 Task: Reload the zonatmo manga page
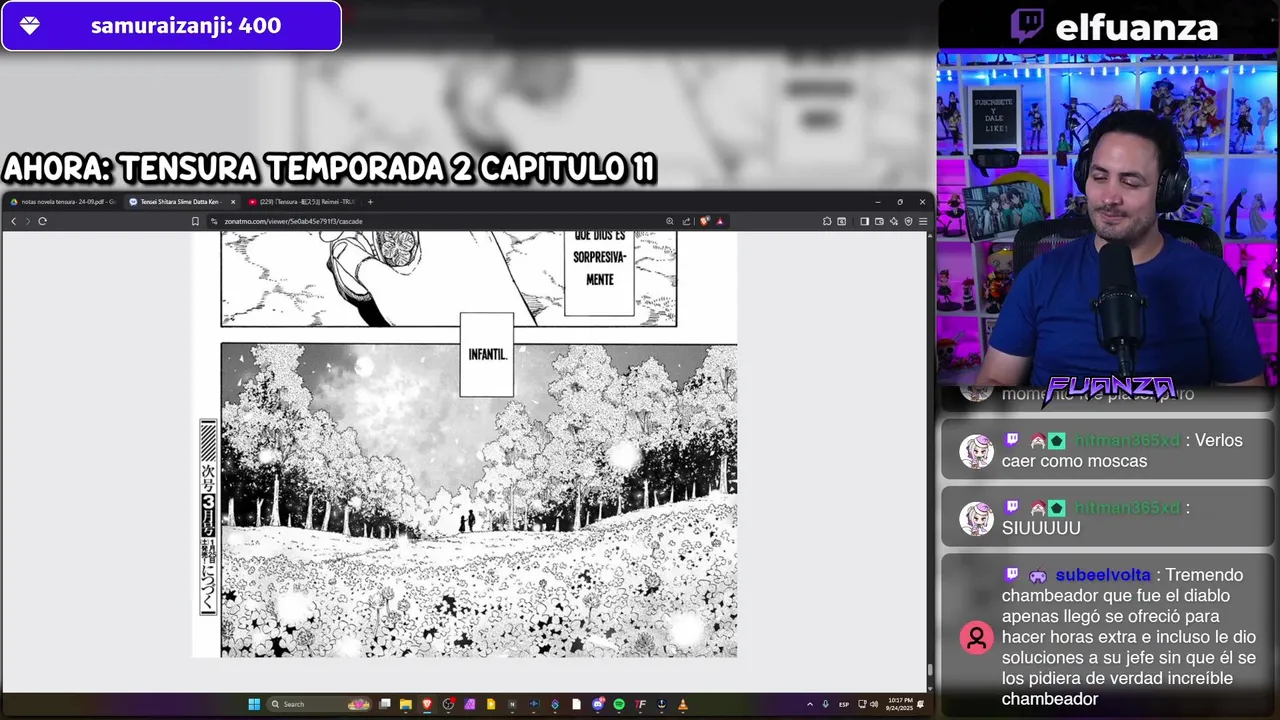[42, 221]
